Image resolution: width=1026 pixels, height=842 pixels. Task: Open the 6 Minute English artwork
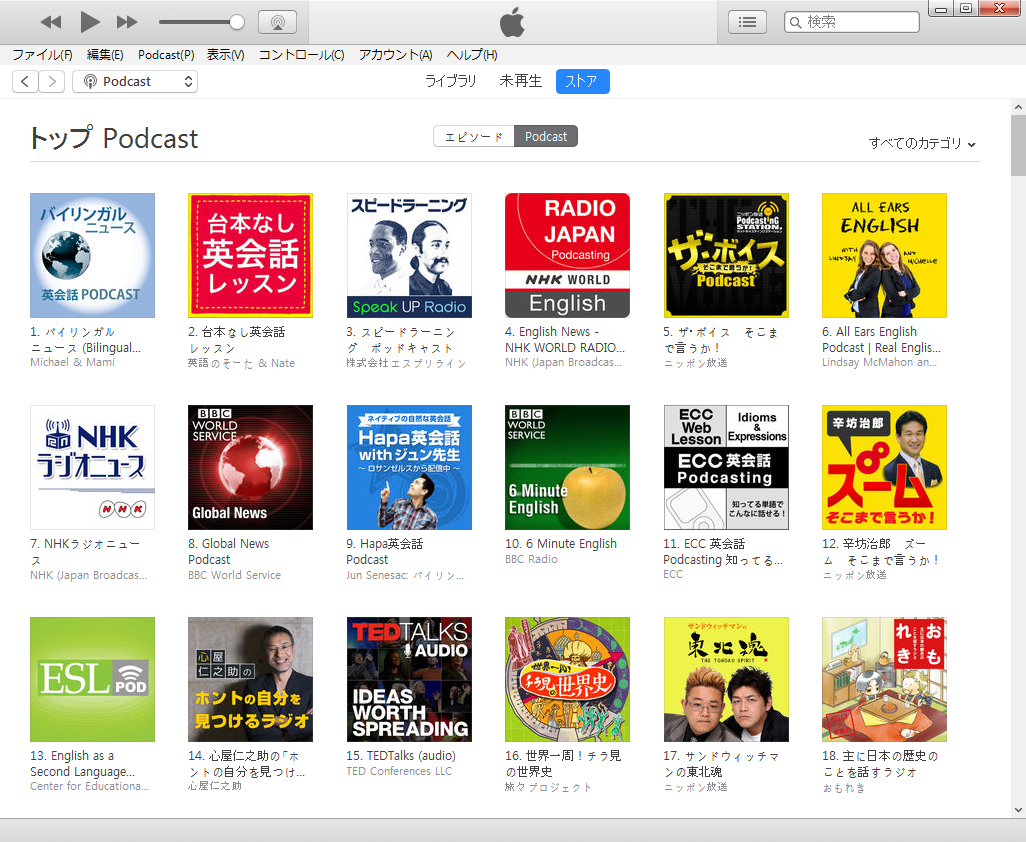567,467
